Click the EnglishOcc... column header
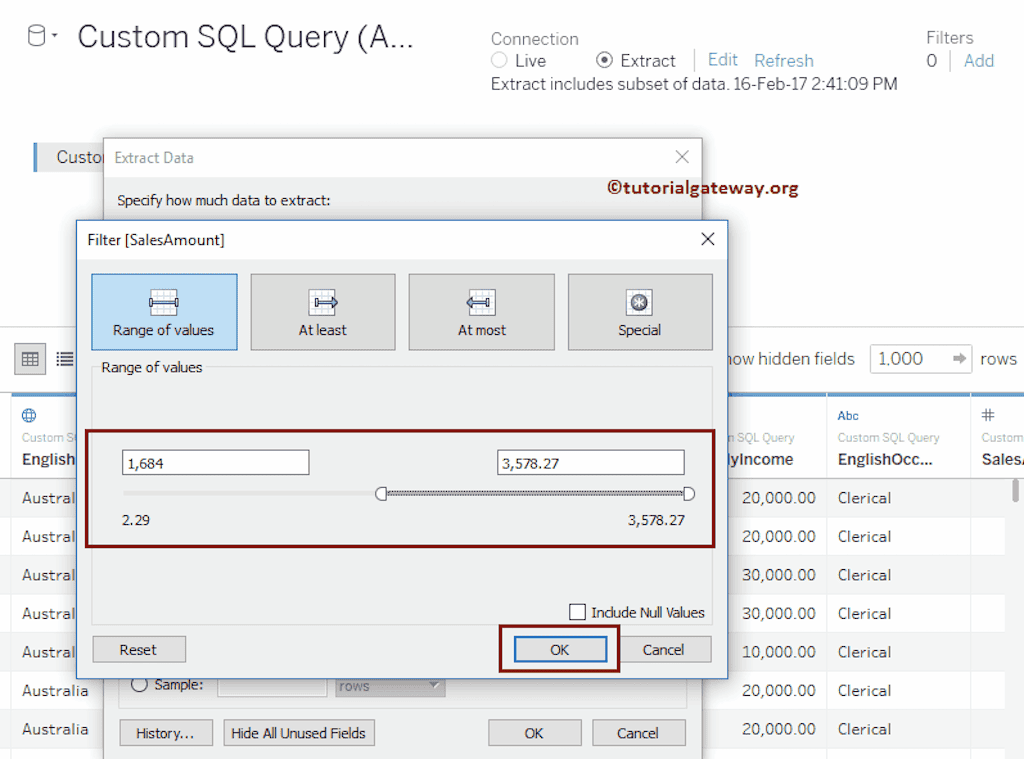 (885, 459)
